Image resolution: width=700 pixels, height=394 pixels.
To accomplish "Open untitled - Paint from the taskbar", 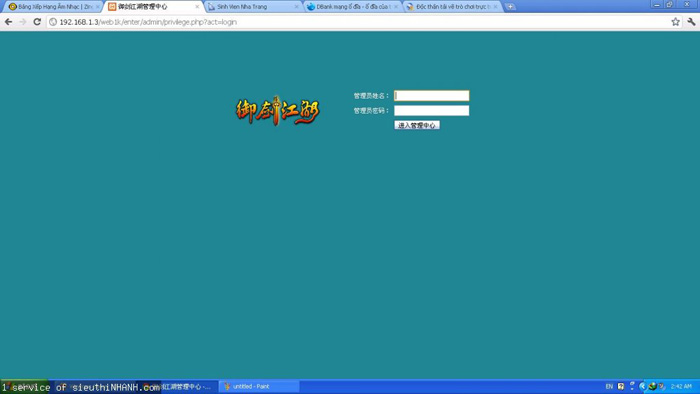I will point(259,386).
